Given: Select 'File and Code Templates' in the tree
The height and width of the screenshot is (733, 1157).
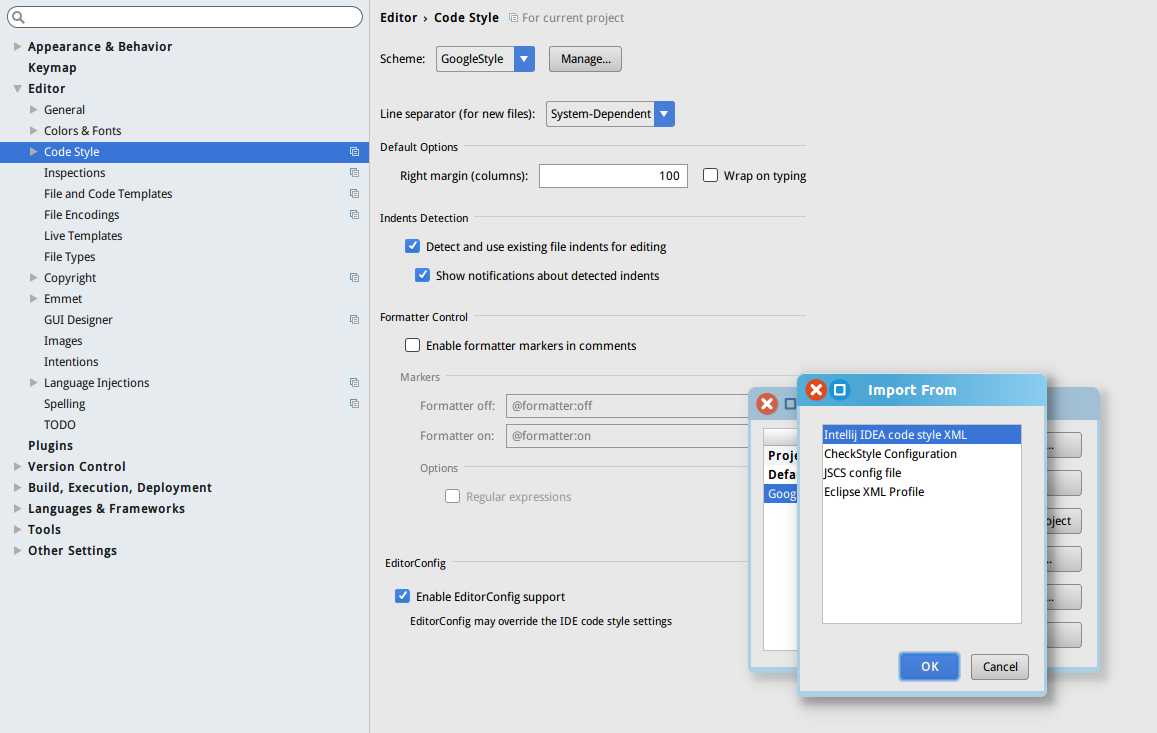Looking at the screenshot, I should tap(108, 193).
